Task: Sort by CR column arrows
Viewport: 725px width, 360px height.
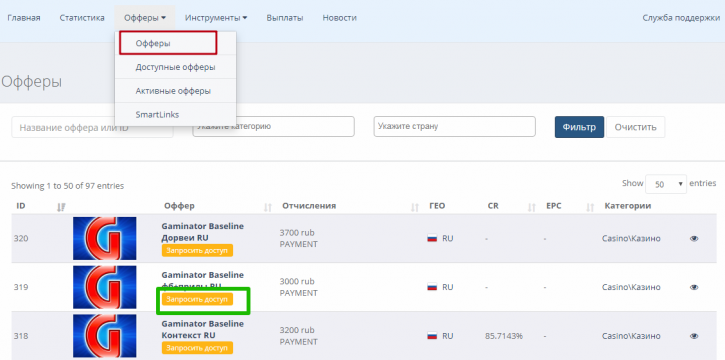Action: click(532, 207)
